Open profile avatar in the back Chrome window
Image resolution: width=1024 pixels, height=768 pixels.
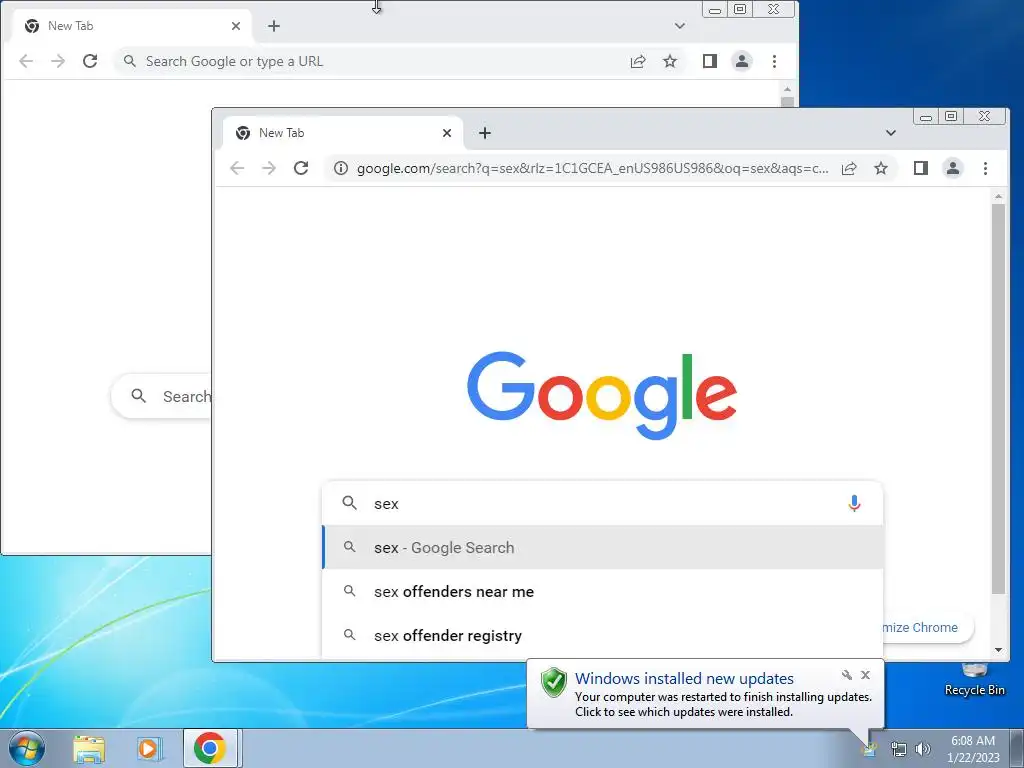pyautogui.click(x=742, y=61)
